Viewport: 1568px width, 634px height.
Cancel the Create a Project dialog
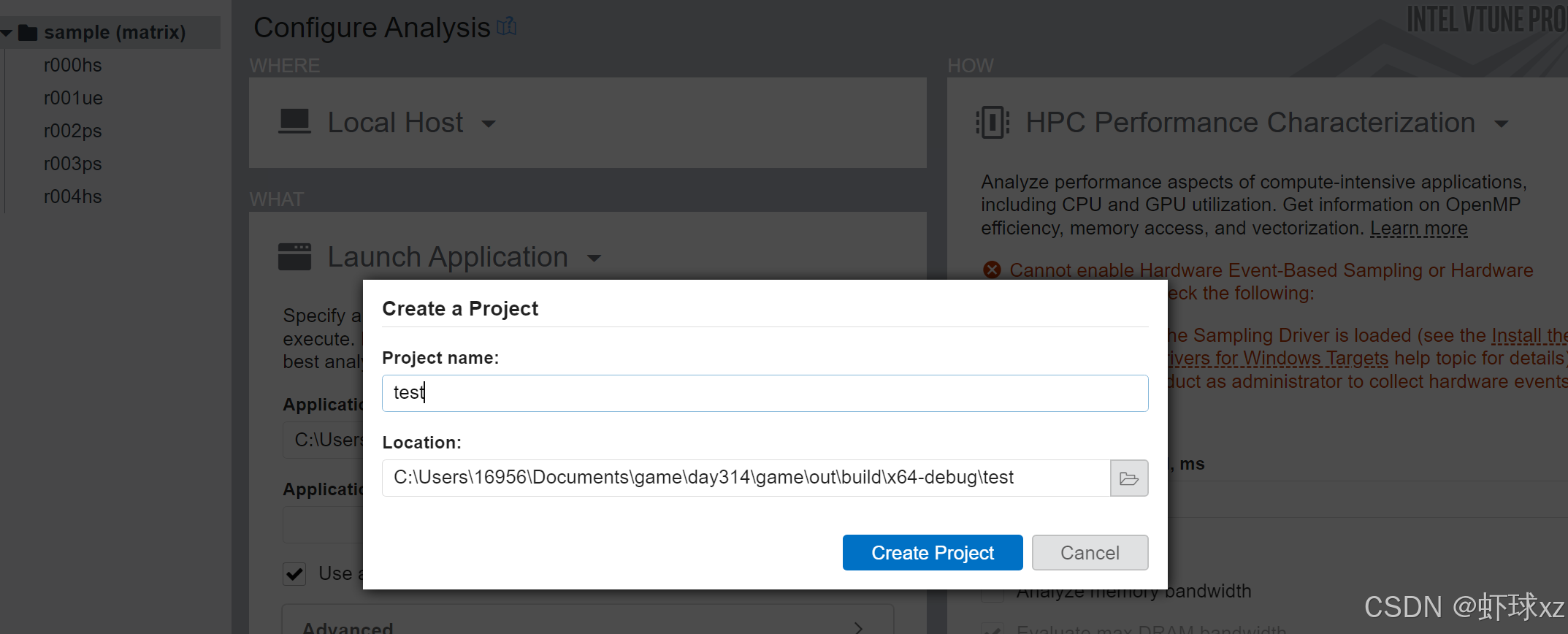click(1090, 553)
